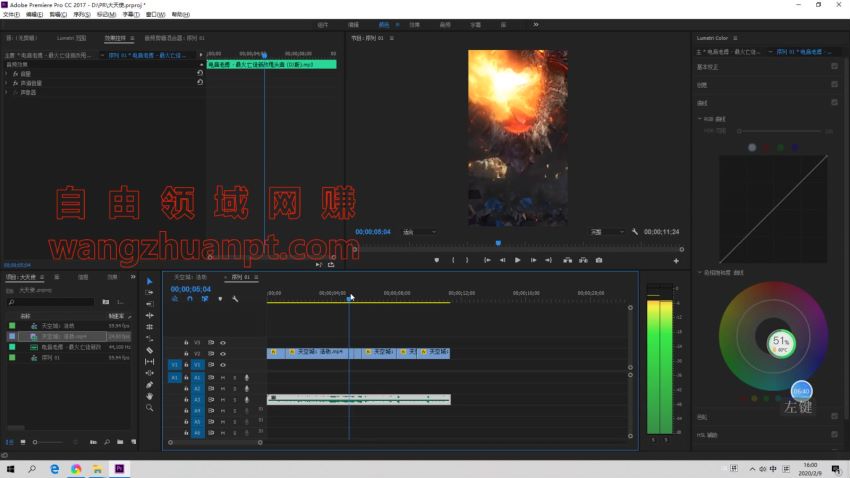Toggle V3 track output eye
Screen dimensions: 850x478
coord(223,343)
